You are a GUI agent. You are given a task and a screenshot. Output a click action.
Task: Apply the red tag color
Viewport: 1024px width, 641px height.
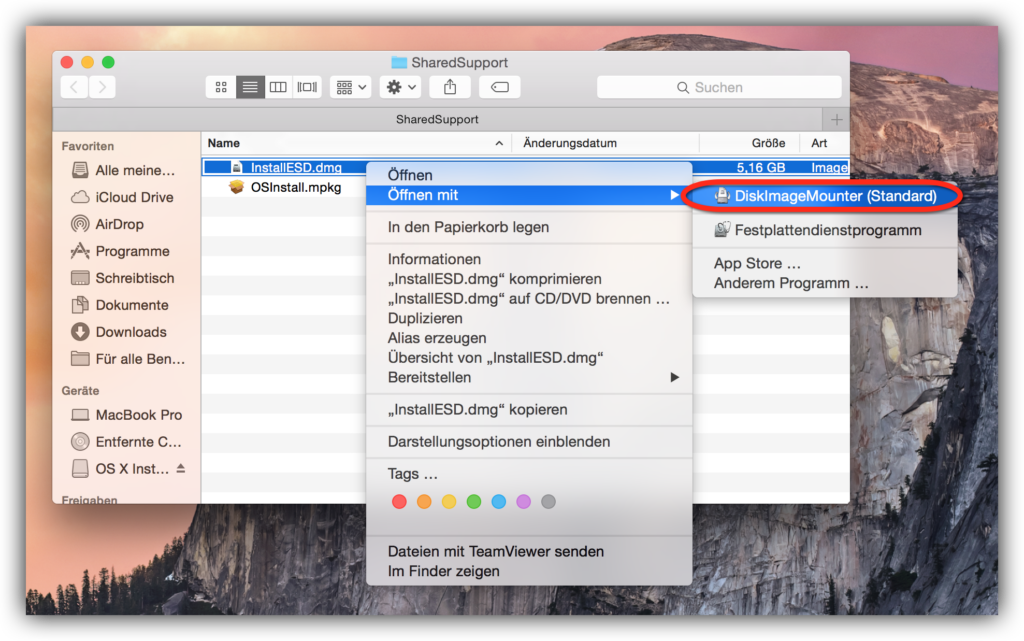point(399,501)
